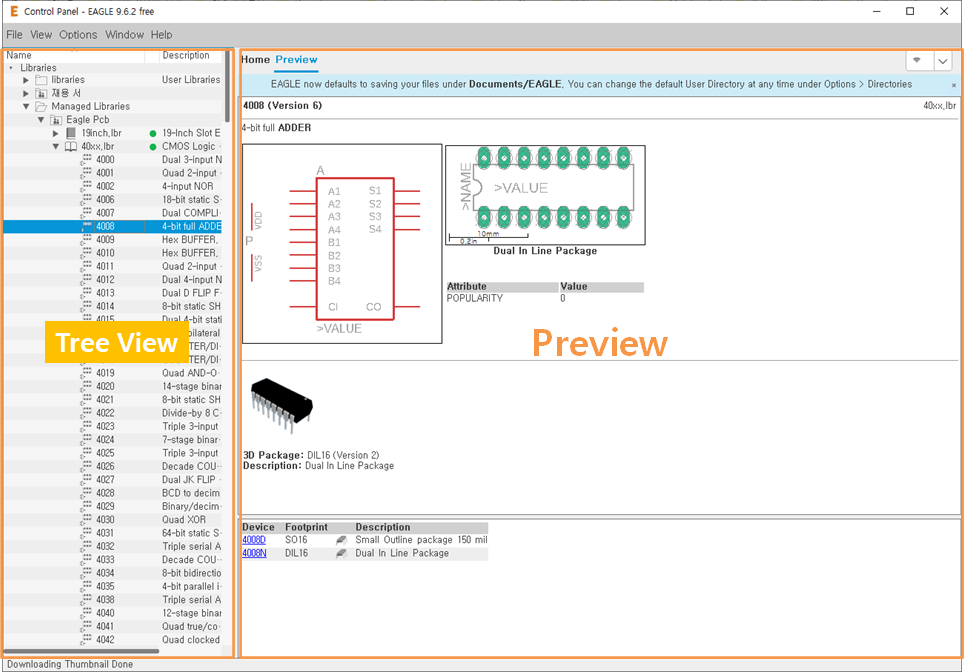Click device icon beside 4000

coord(86,160)
